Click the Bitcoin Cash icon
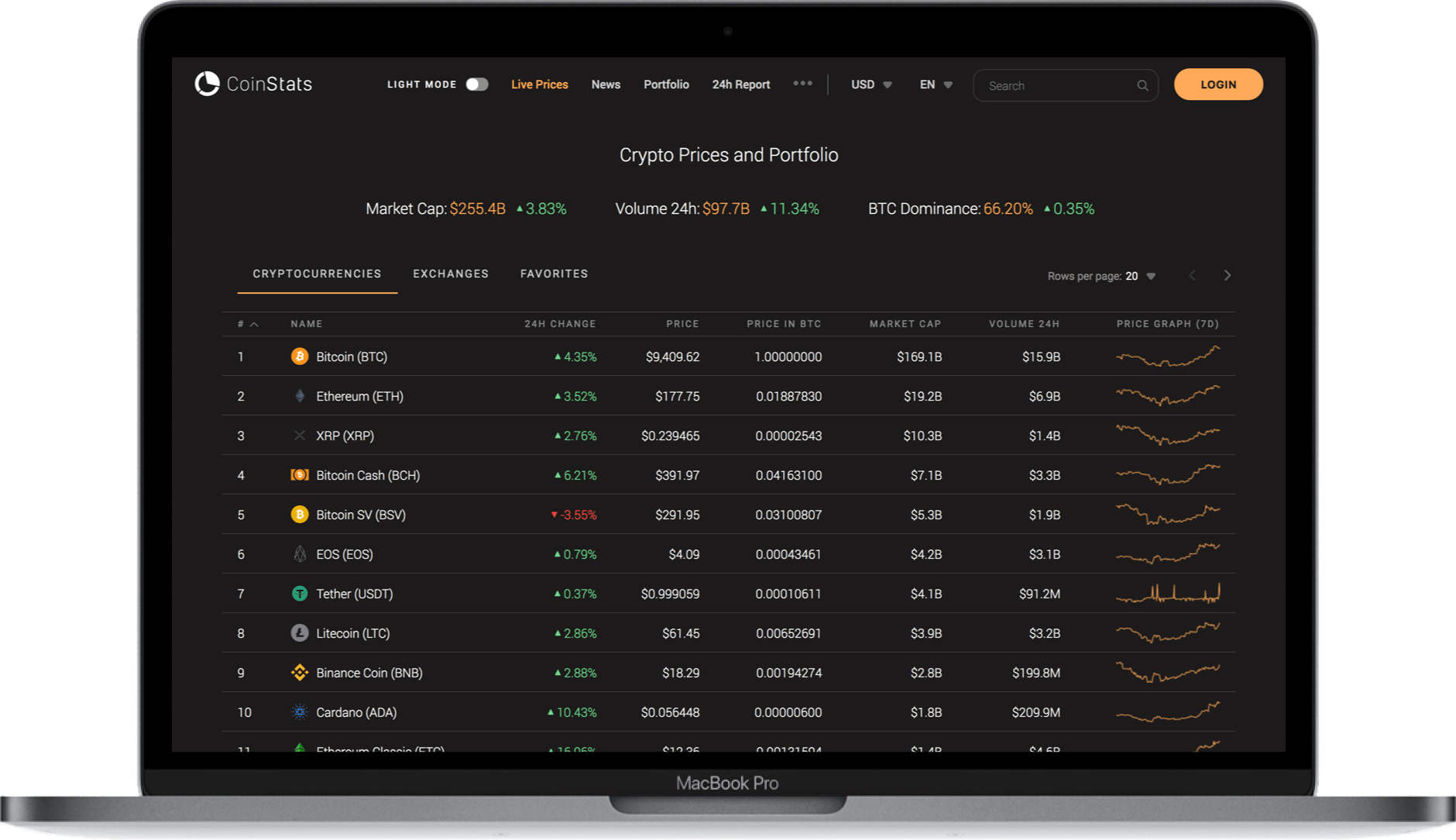Screen dimensions: 1456x840 pyautogui.click(x=300, y=475)
